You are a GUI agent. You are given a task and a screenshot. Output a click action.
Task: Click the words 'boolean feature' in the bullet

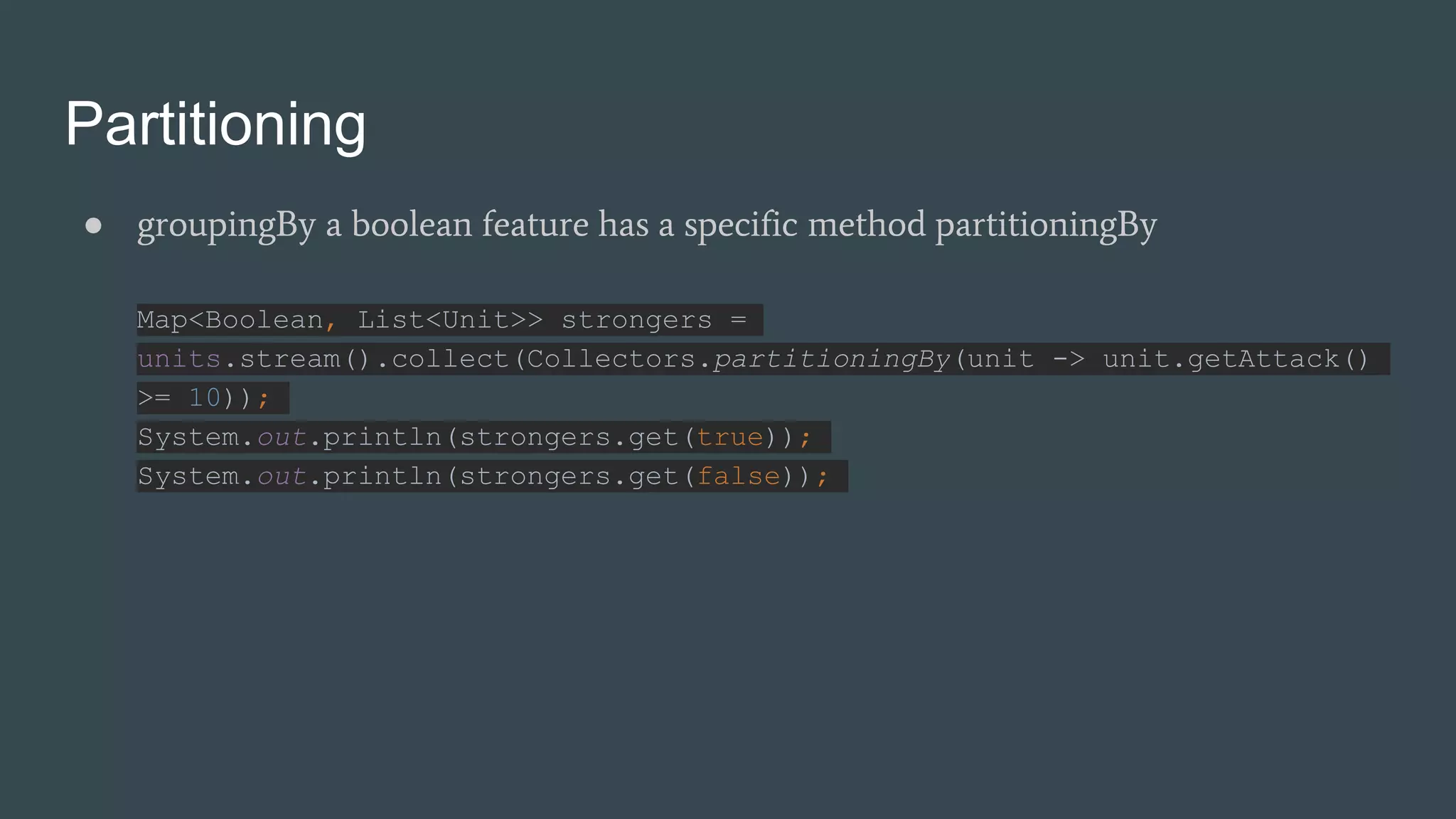point(470,225)
